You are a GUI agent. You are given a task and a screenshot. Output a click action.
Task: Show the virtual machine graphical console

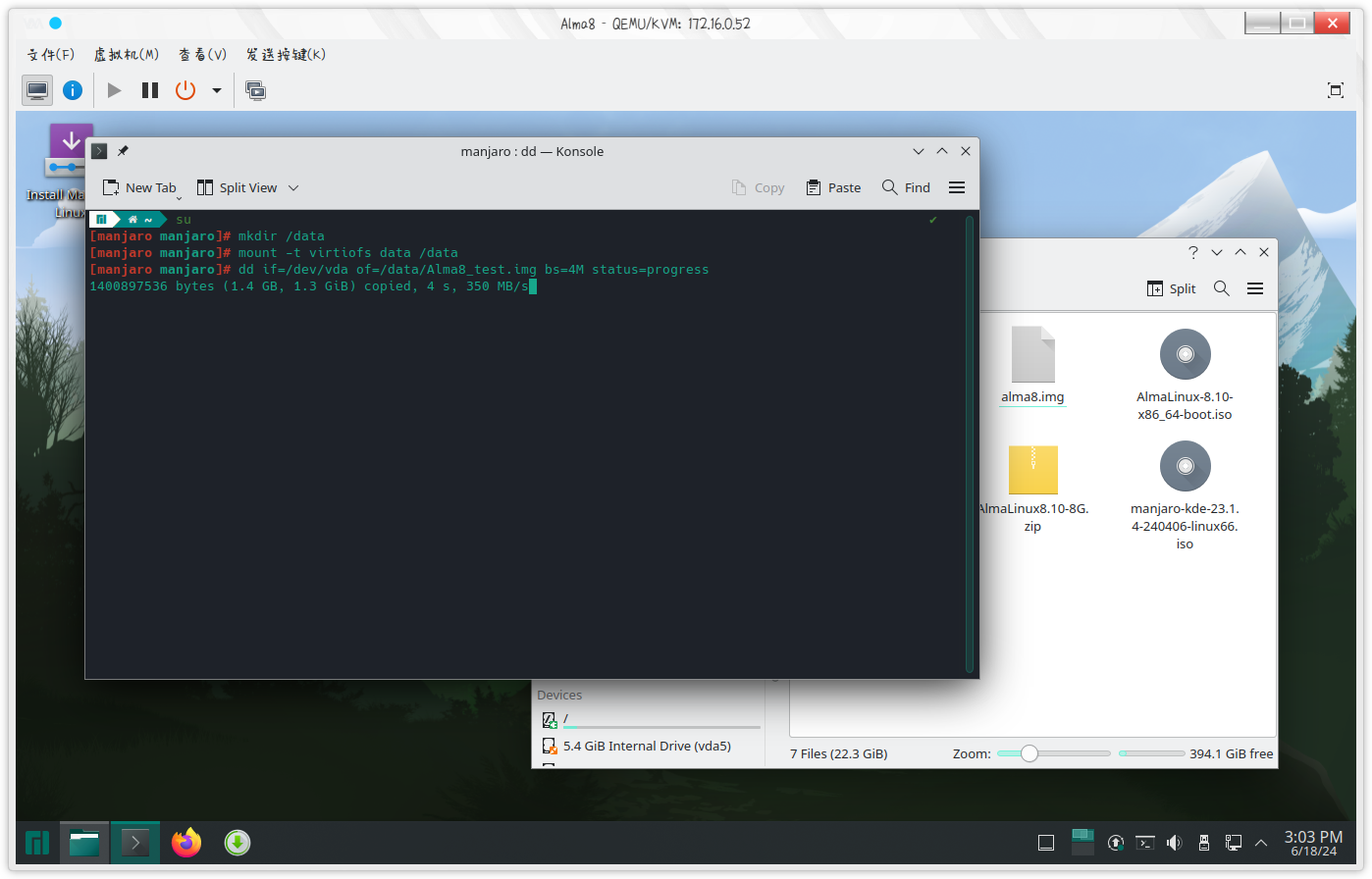[37, 90]
